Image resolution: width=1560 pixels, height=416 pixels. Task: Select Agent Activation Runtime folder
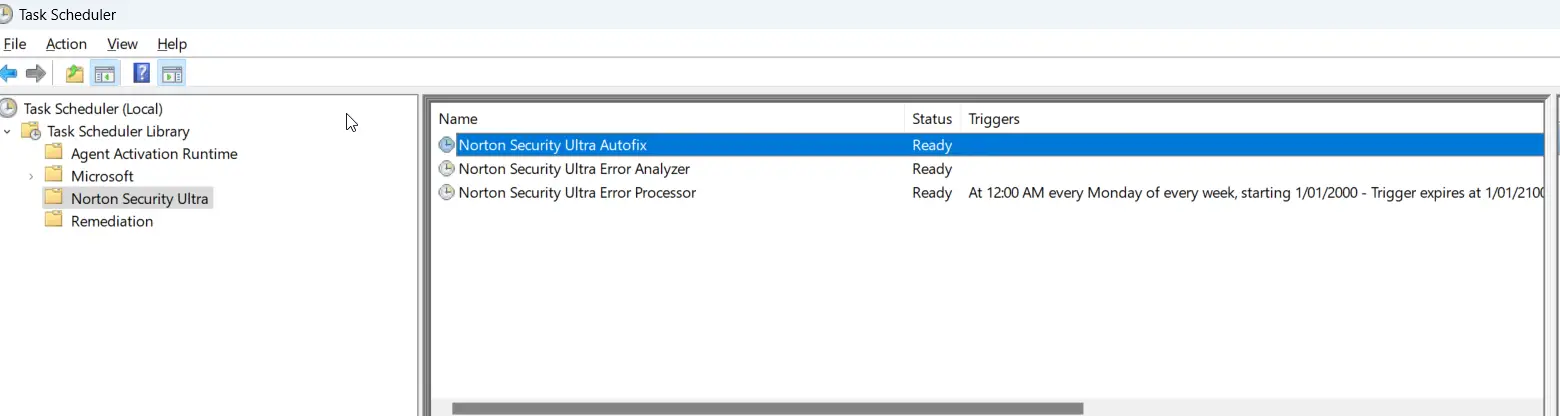tap(154, 154)
